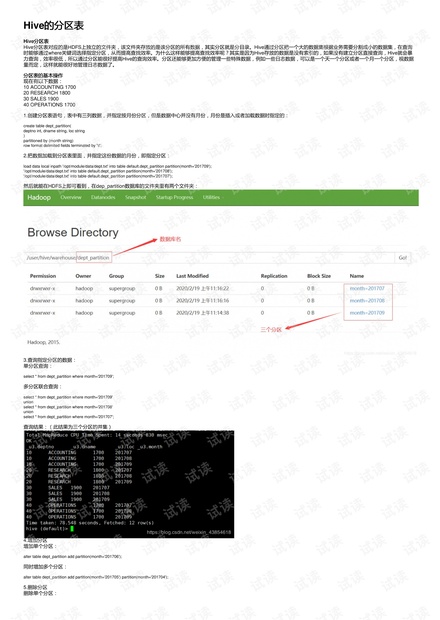The width and height of the screenshot is (440, 620).
Task: Click the blog.csdn.net URL in terminal image
Action: tap(189, 532)
